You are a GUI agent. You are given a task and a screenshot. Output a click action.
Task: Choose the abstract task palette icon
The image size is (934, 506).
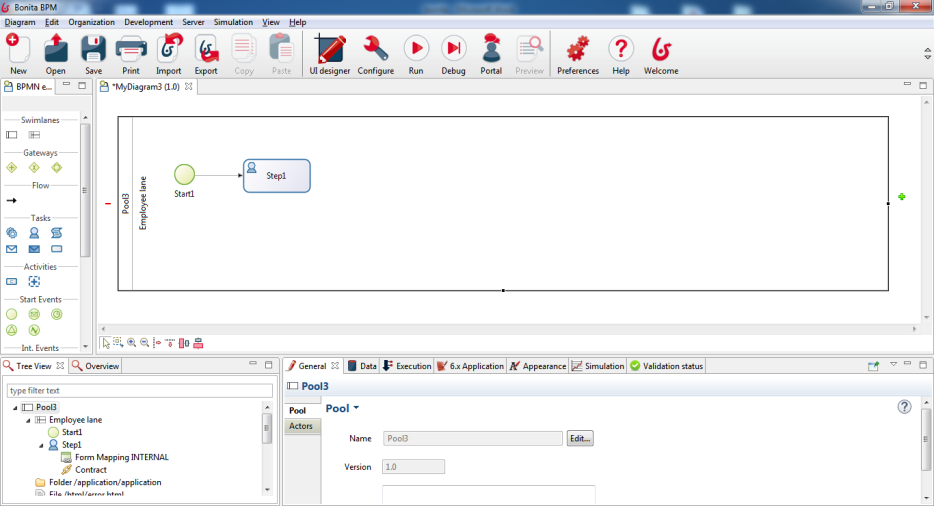coord(57,249)
